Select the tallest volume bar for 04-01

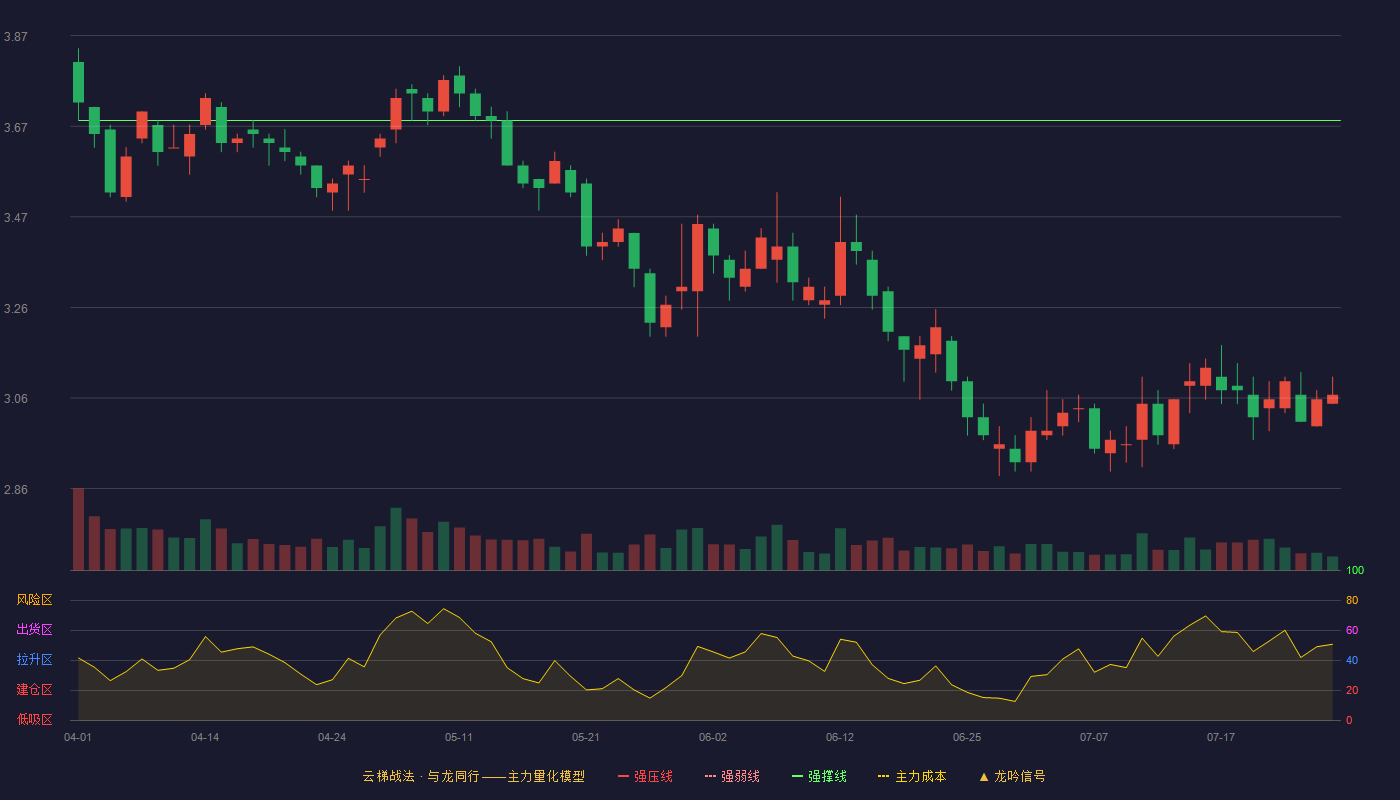click(78, 529)
